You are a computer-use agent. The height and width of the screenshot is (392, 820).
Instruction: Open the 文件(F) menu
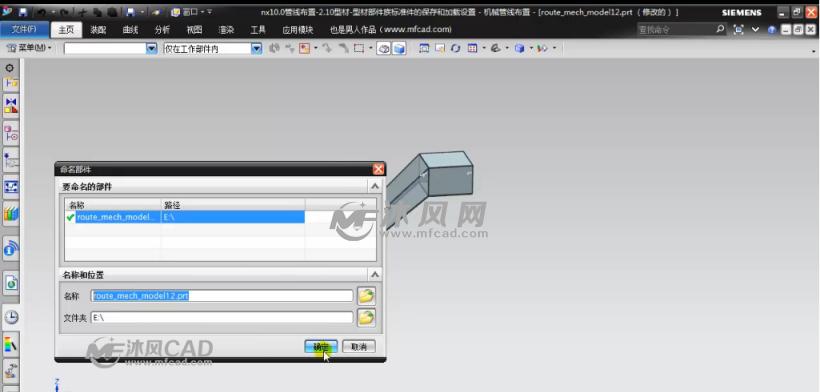[24, 29]
